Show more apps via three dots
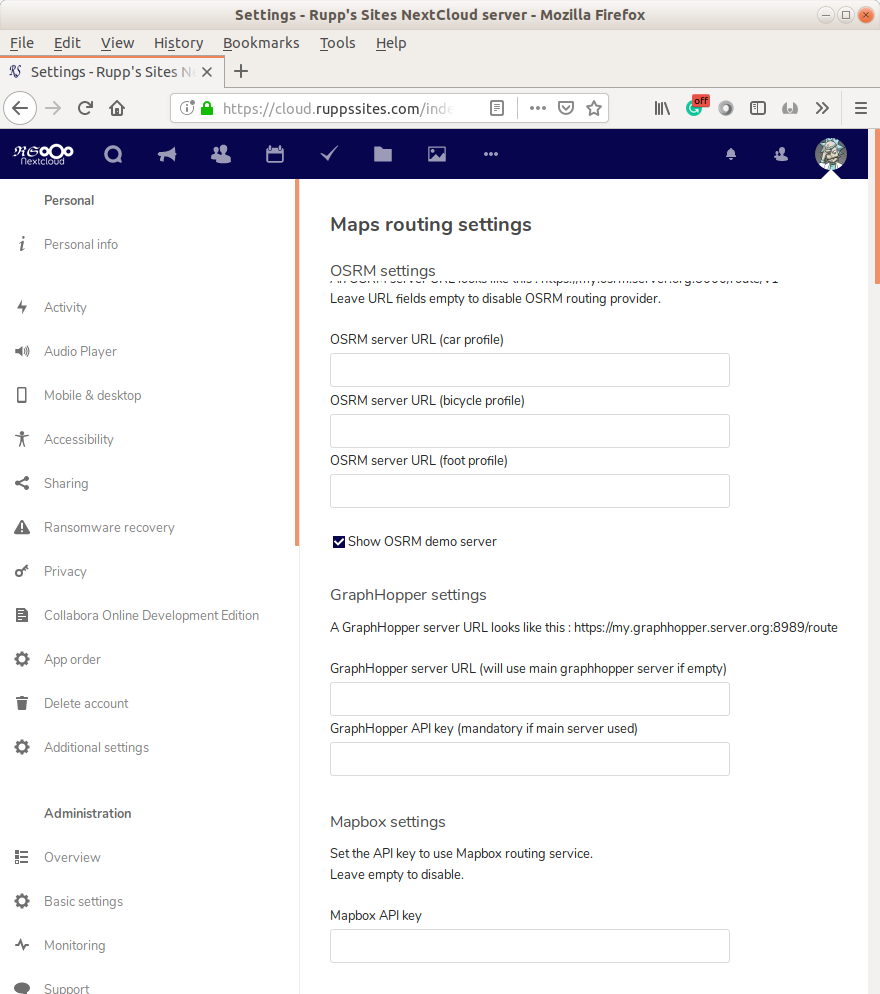 coord(491,154)
